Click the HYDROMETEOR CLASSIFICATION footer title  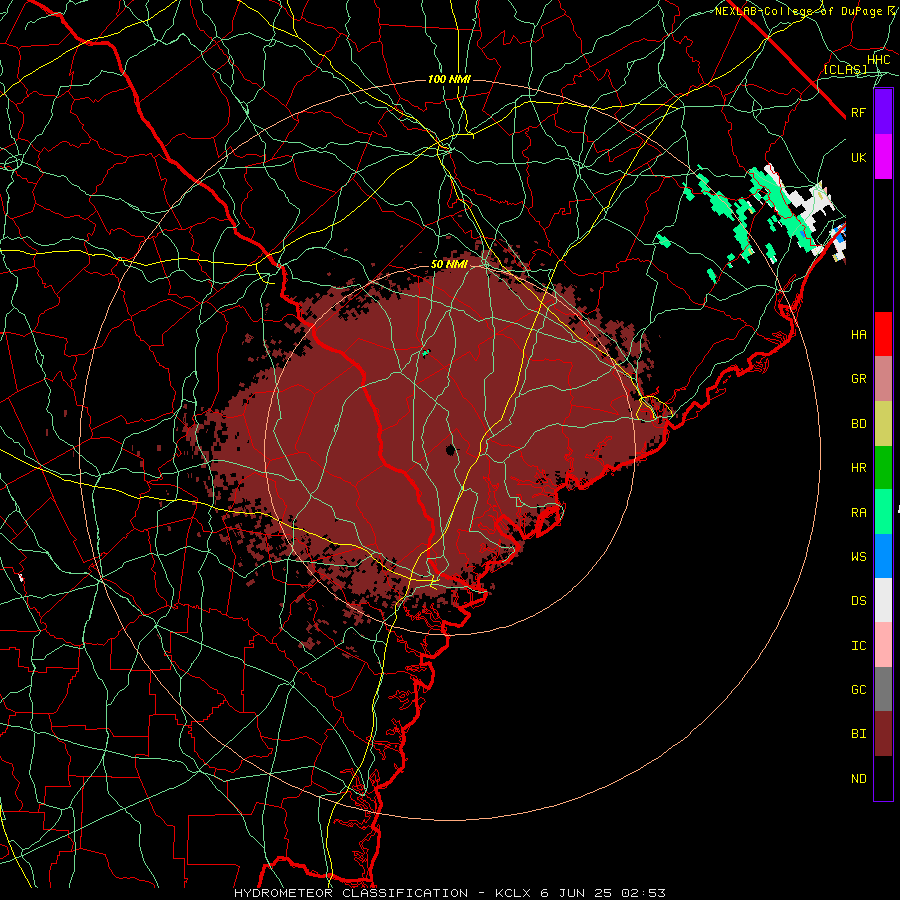351,893
